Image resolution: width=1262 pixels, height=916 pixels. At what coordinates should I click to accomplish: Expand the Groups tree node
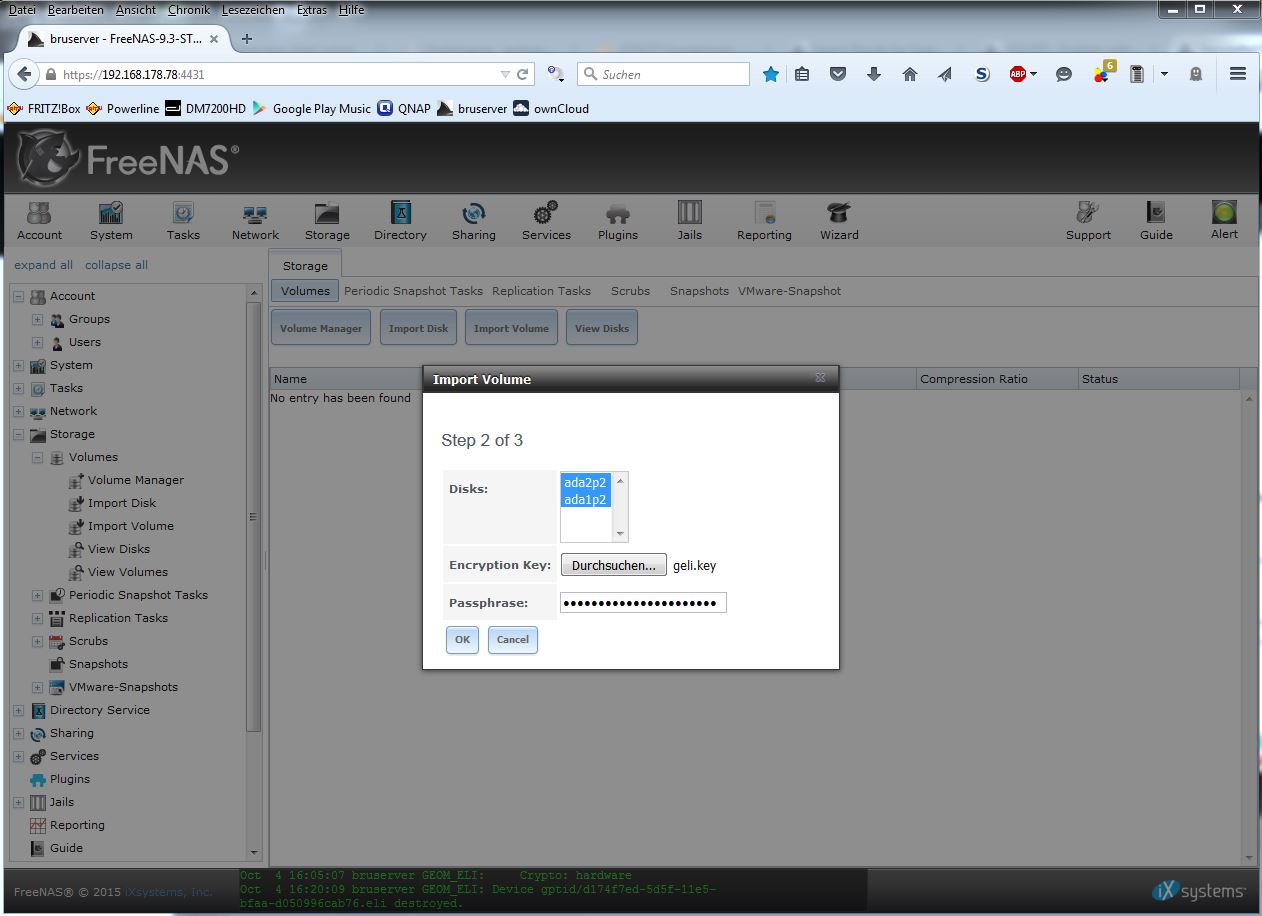(37, 319)
